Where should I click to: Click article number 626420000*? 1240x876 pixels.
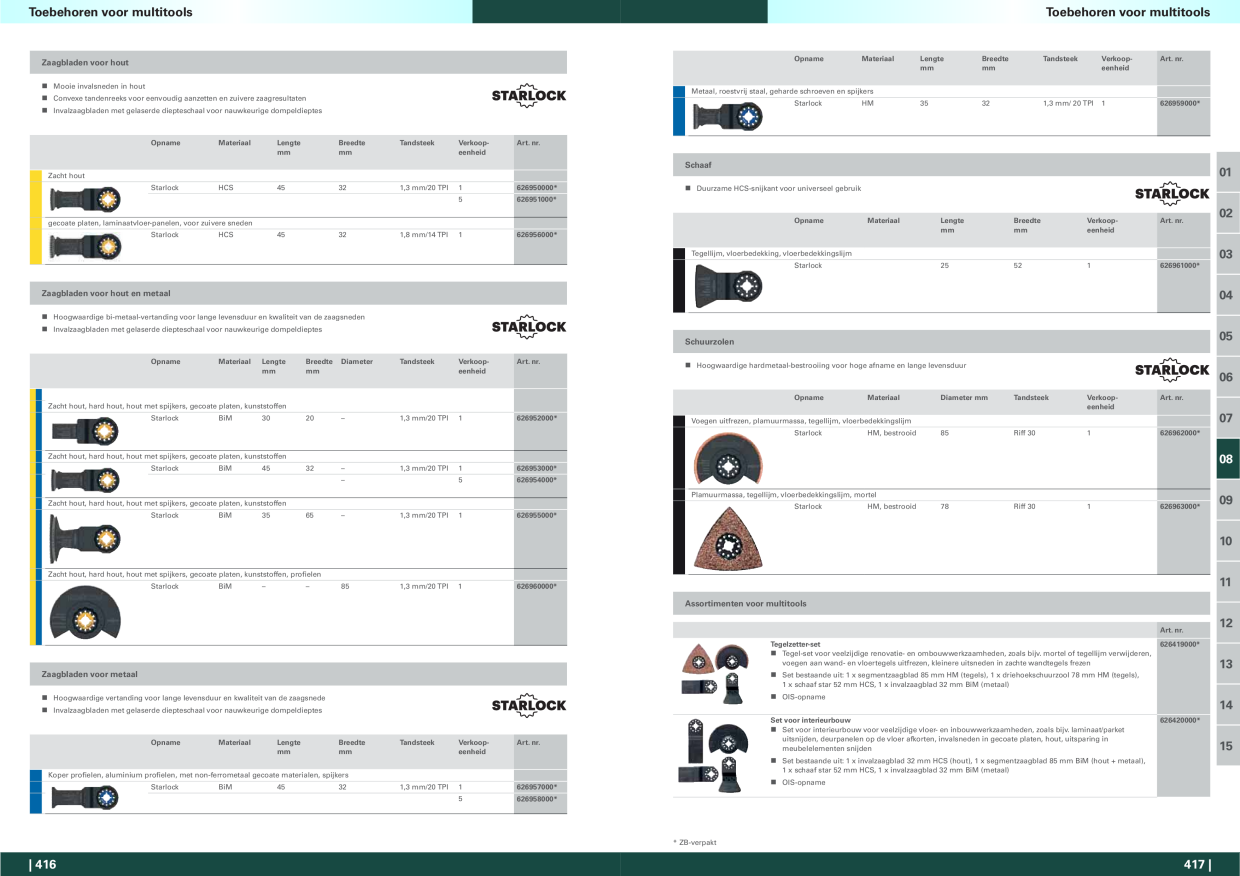pos(1179,720)
